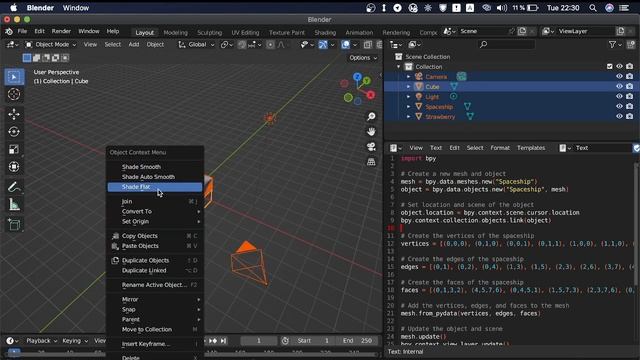Select the Transform tool
Viewport: 640px width, 360px height.
14,167
